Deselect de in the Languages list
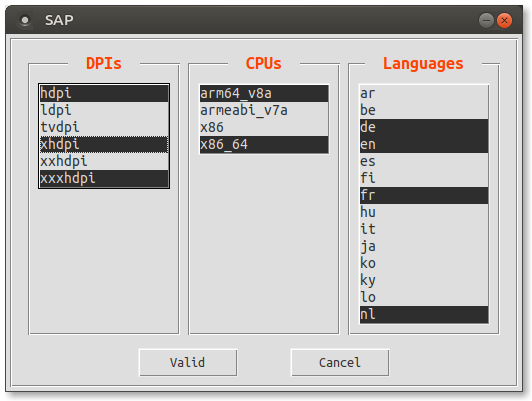 pos(424,127)
